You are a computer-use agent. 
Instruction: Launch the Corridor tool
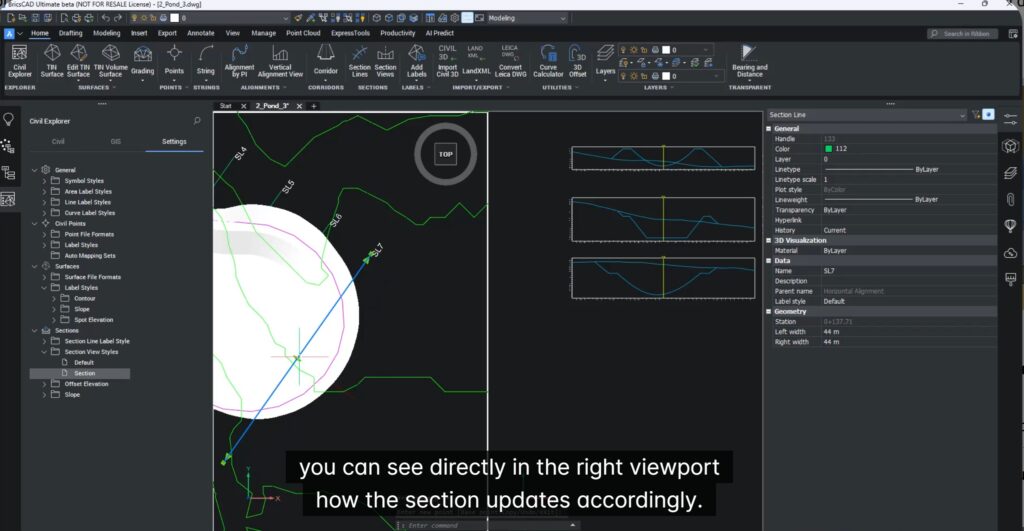pyautogui.click(x=326, y=60)
